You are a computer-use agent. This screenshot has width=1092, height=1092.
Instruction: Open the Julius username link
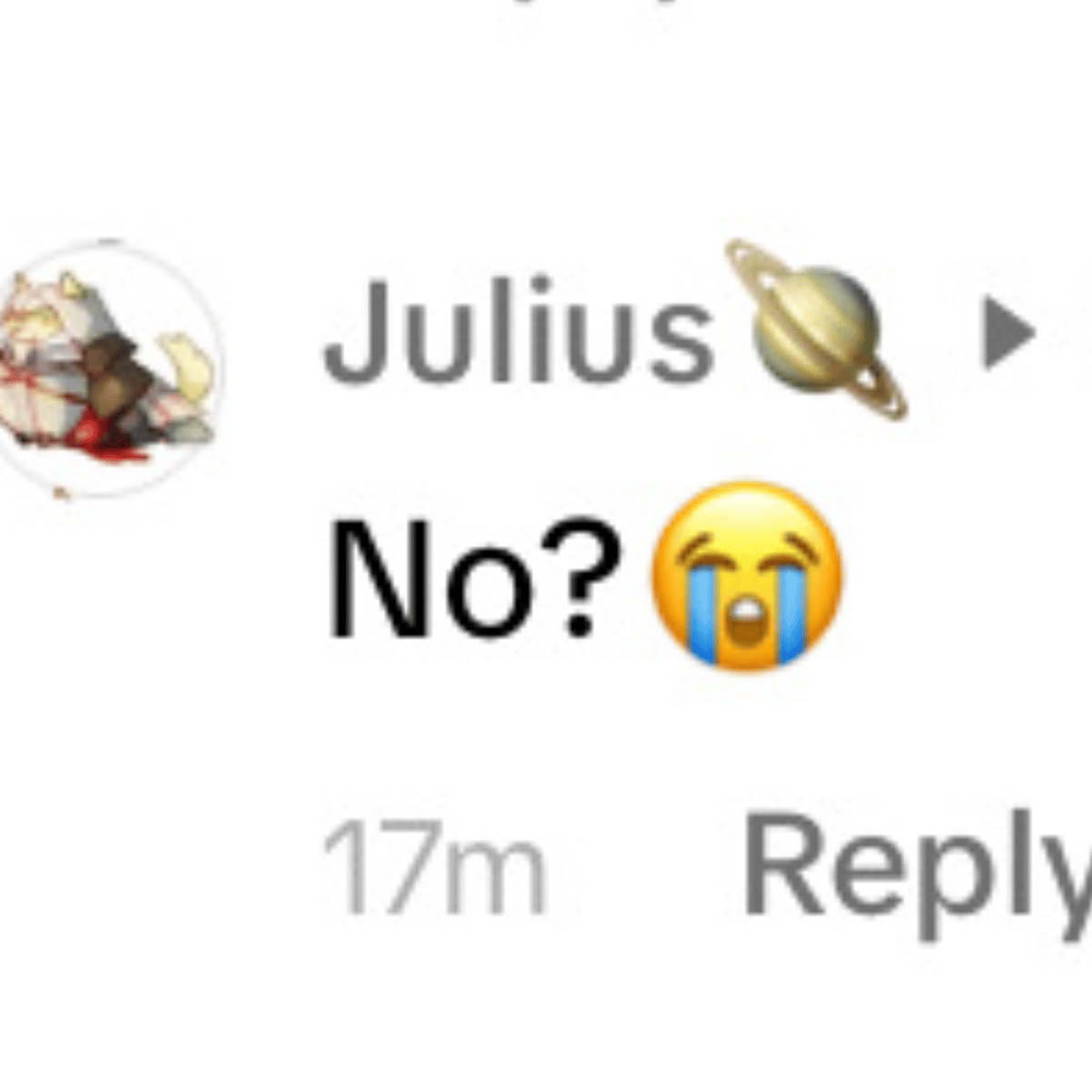click(520, 329)
